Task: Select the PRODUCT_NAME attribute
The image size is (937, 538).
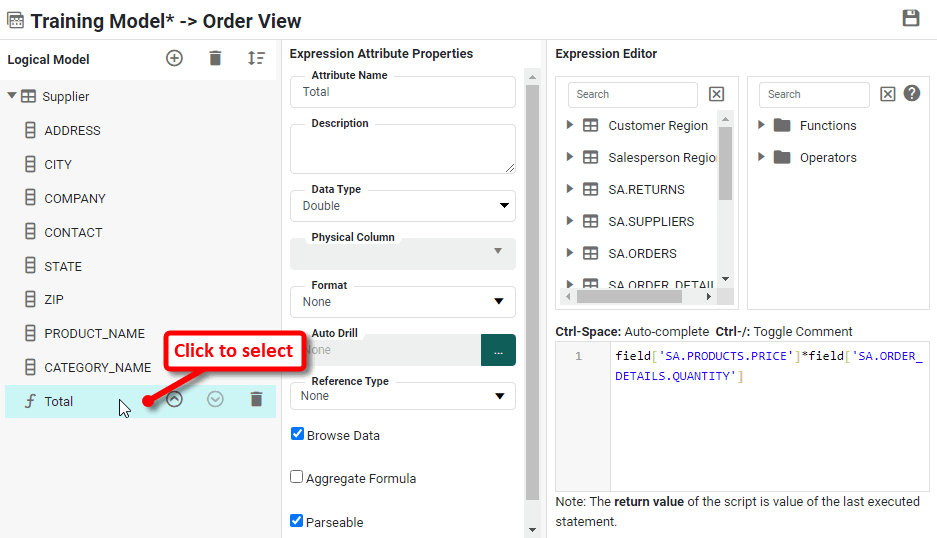Action: pos(94,333)
